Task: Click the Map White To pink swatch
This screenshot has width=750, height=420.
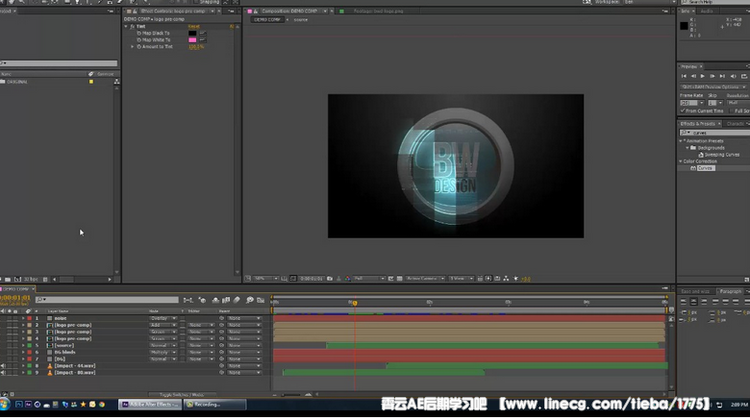Action: pyautogui.click(x=192, y=39)
